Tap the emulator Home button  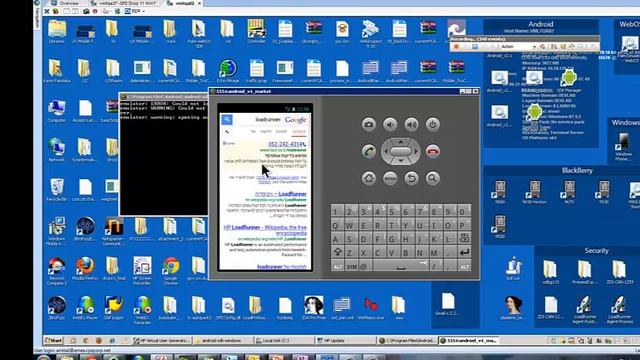click(369, 178)
